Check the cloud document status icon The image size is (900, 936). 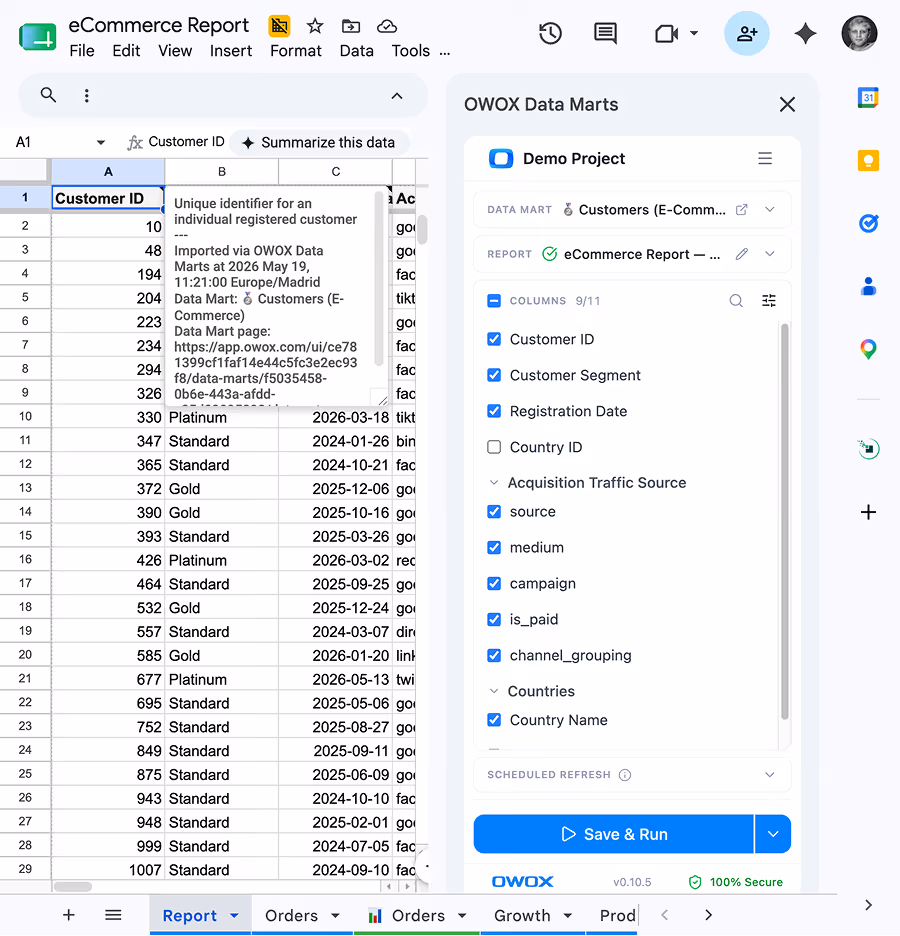[387, 26]
